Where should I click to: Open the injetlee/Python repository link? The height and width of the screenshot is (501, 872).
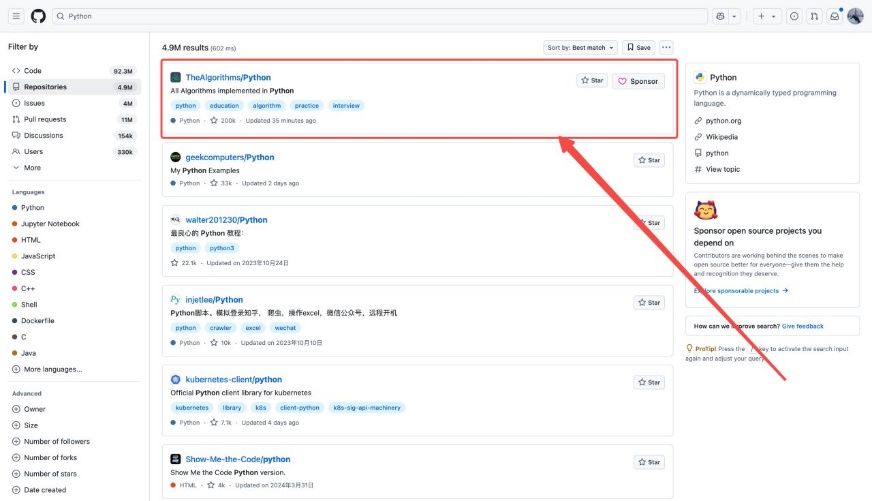(x=214, y=299)
